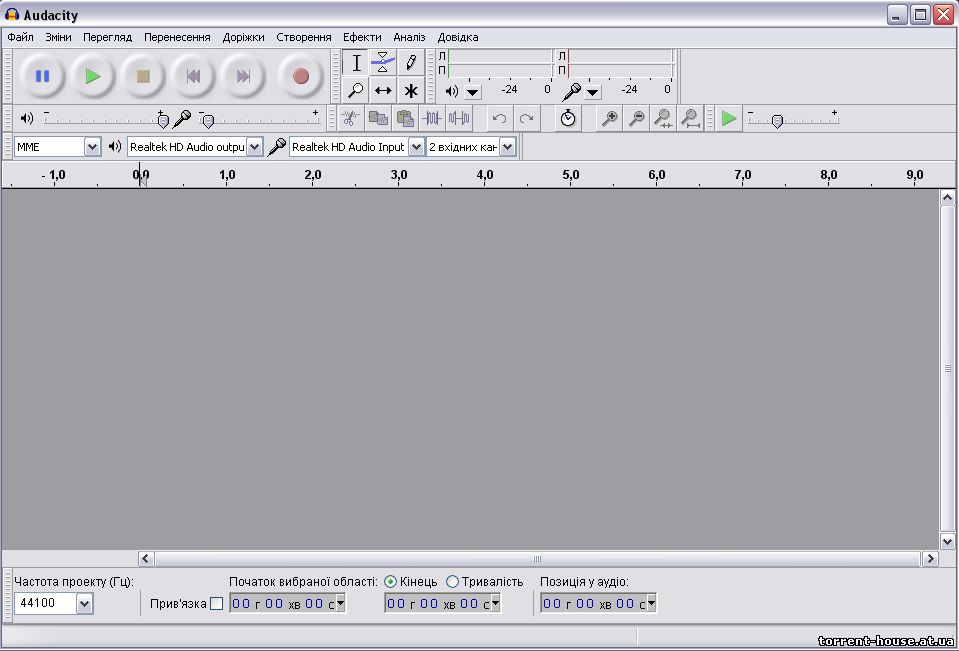The height and width of the screenshot is (651, 959).
Task: Select the Кінець radio button
Action: pyautogui.click(x=391, y=581)
